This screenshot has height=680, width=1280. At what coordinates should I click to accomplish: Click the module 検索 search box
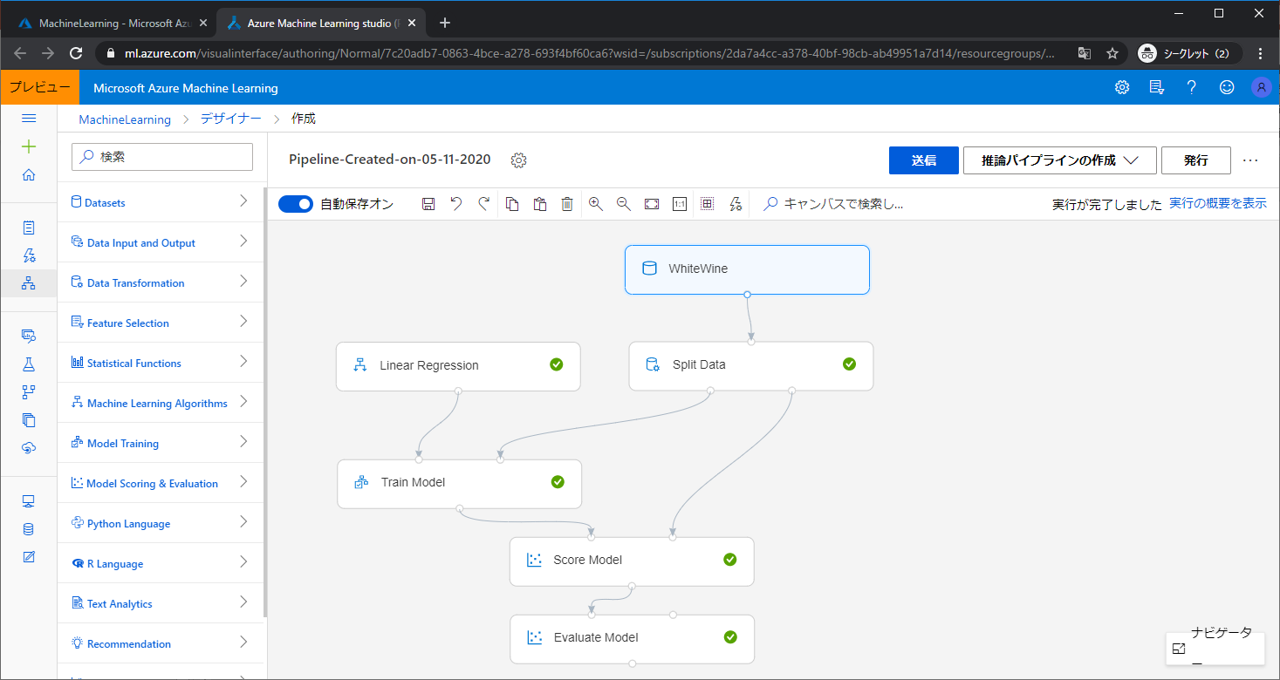(163, 157)
